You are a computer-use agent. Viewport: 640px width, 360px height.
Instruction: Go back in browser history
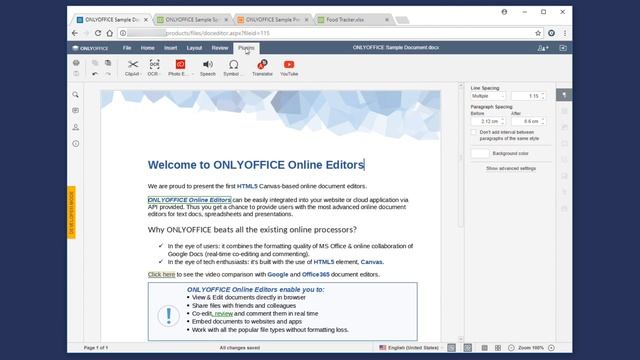click(x=74, y=33)
